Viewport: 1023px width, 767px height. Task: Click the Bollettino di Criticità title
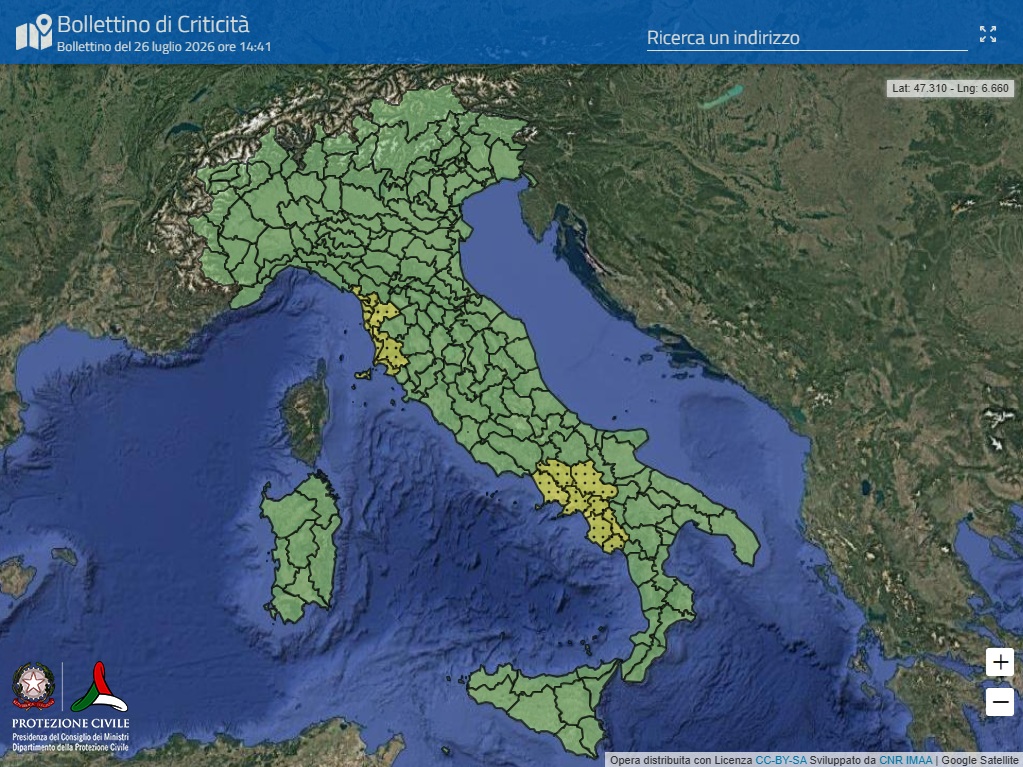pyautogui.click(x=153, y=24)
